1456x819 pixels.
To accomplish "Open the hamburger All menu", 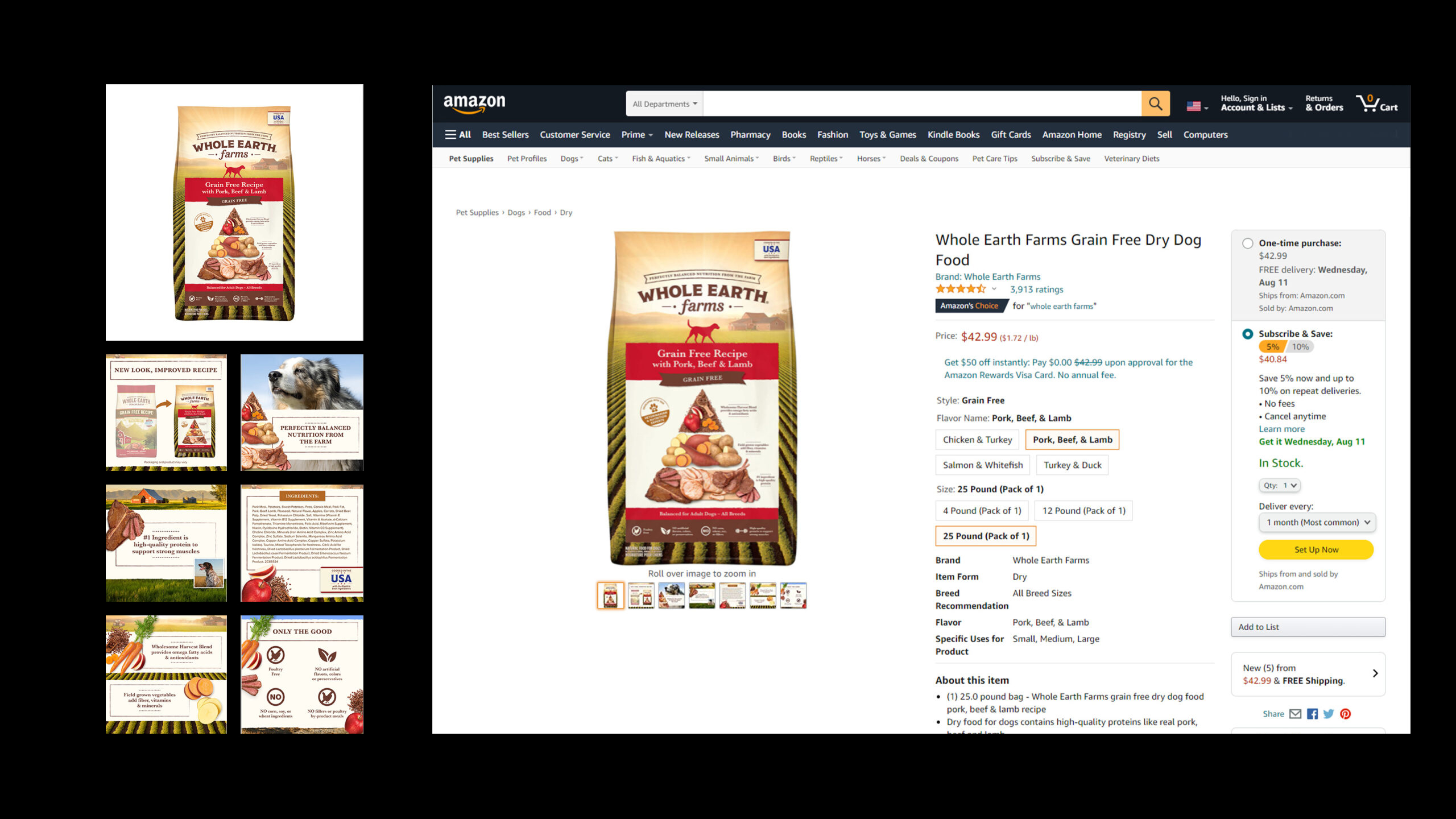I will coord(458,135).
